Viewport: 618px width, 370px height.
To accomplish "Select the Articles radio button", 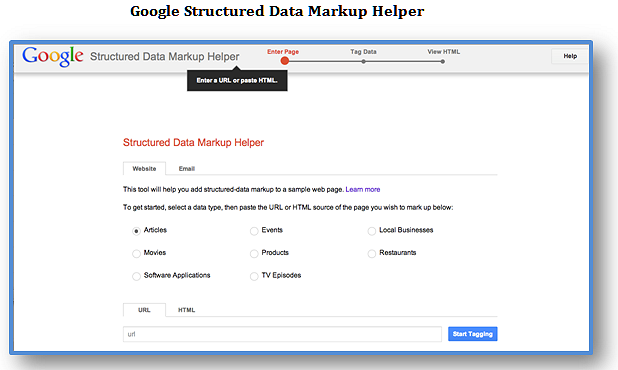I will [x=136, y=231].
